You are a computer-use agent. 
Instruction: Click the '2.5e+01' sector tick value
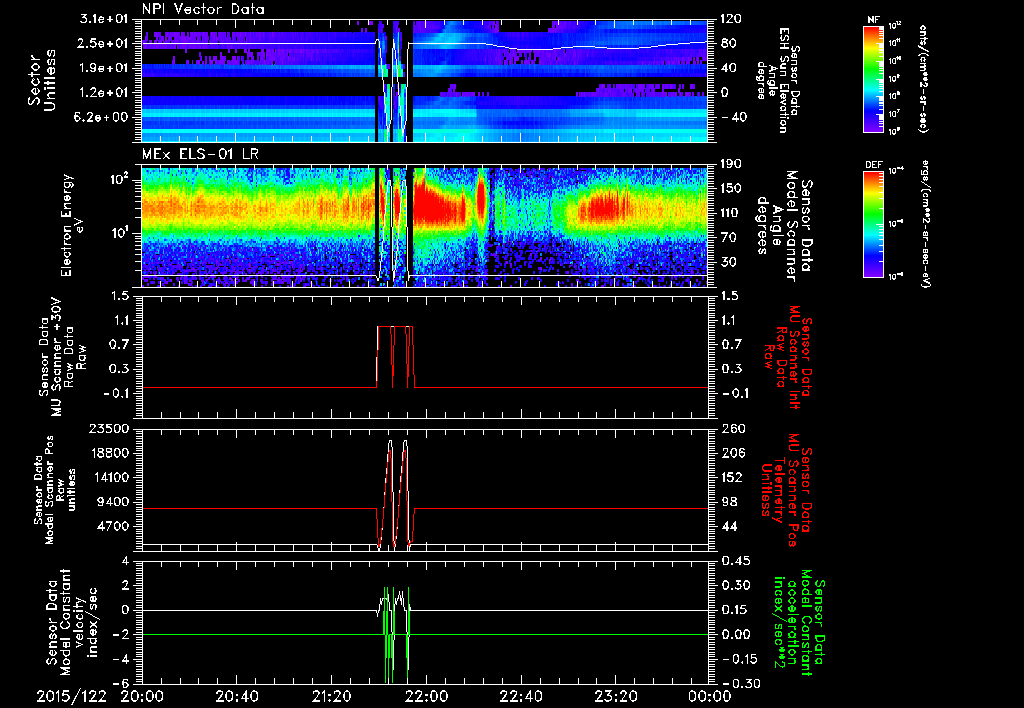click(104, 43)
